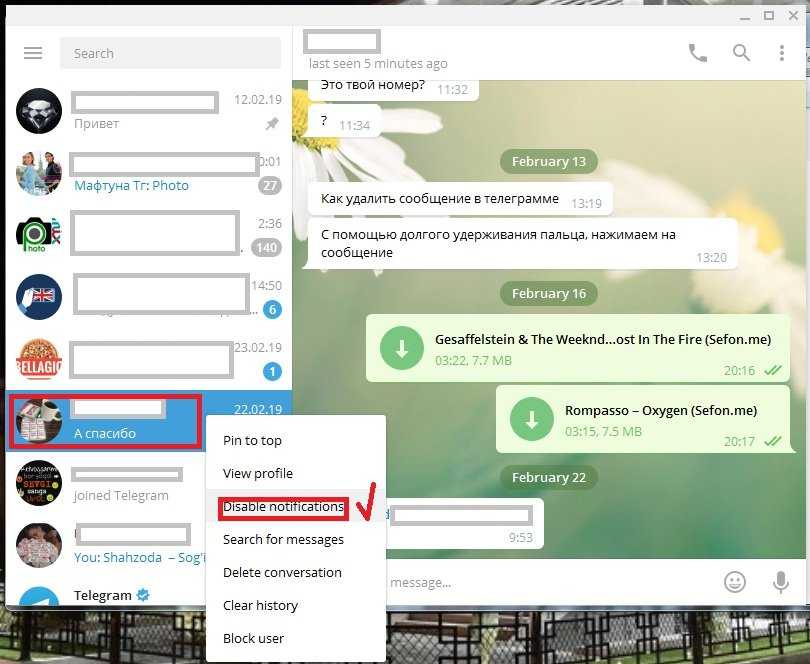Search in this chat with magnifier icon
The image size is (810, 664).
pyautogui.click(x=741, y=53)
